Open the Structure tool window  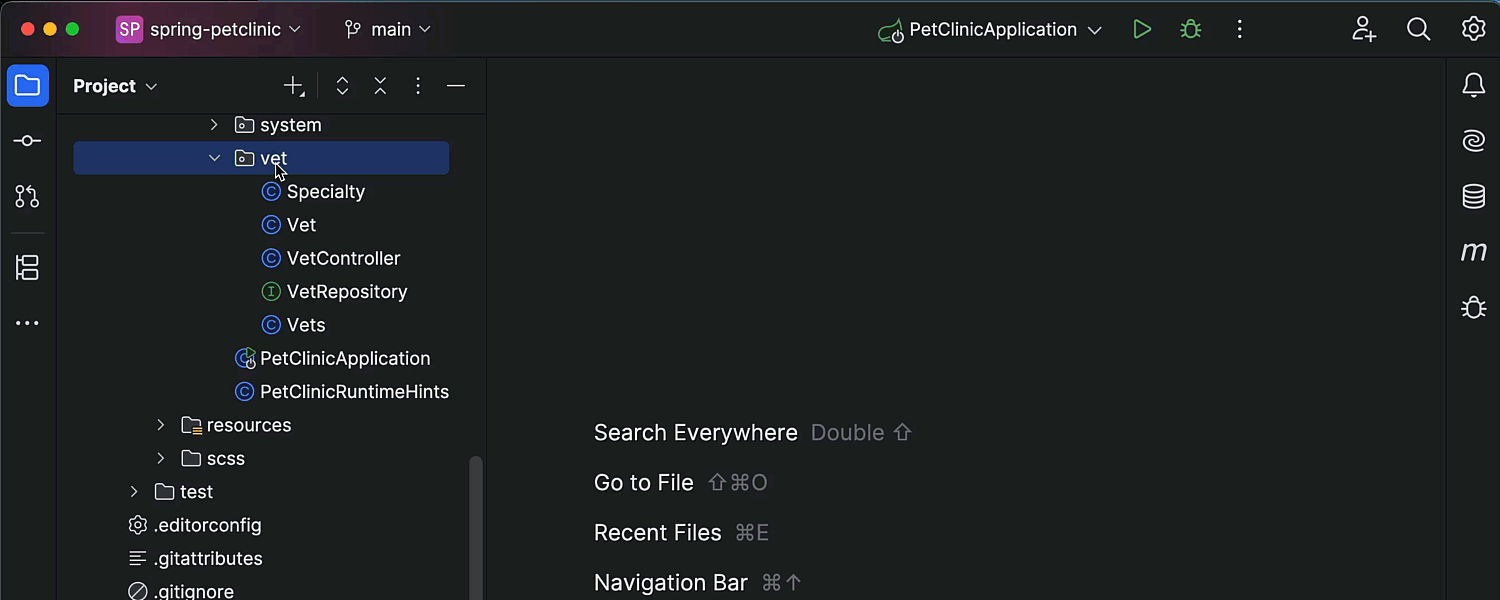[27, 267]
